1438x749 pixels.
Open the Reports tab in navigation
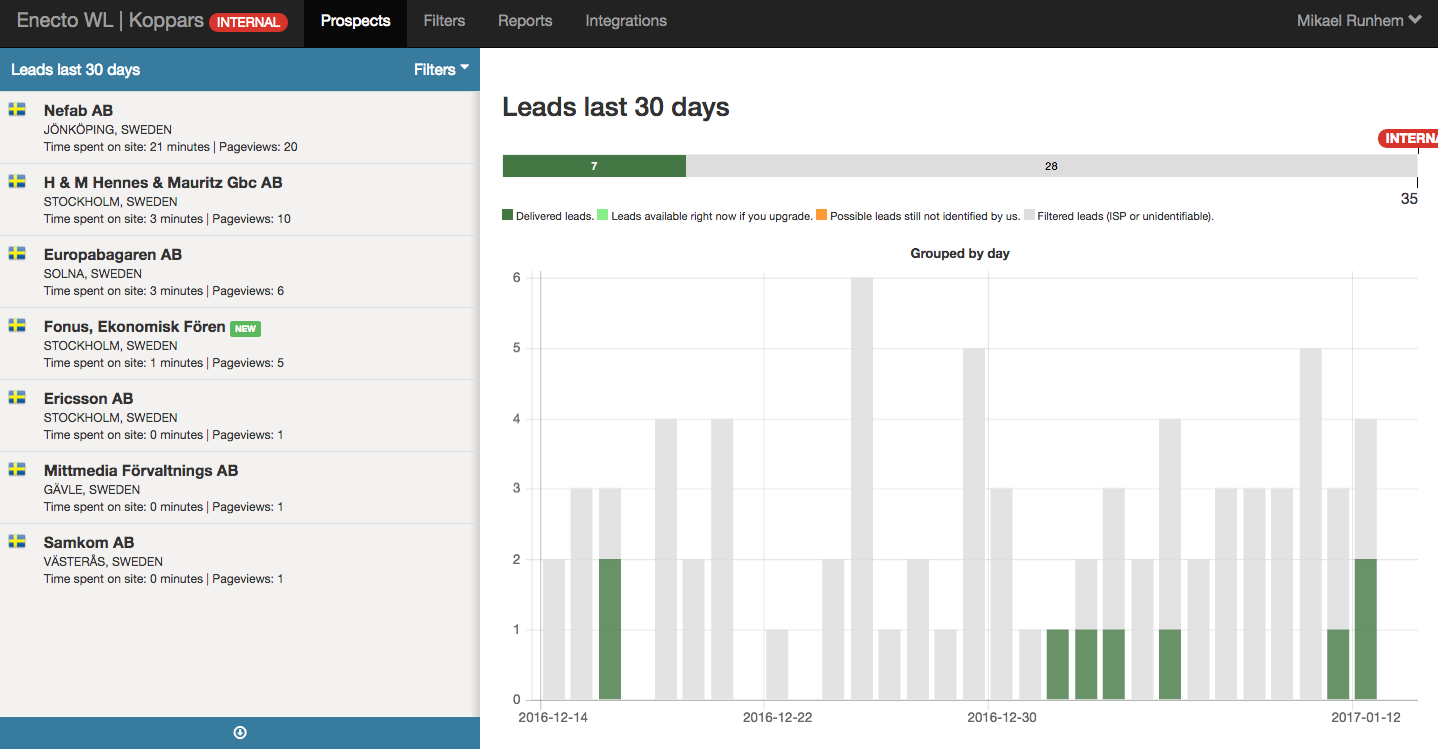tap(525, 21)
